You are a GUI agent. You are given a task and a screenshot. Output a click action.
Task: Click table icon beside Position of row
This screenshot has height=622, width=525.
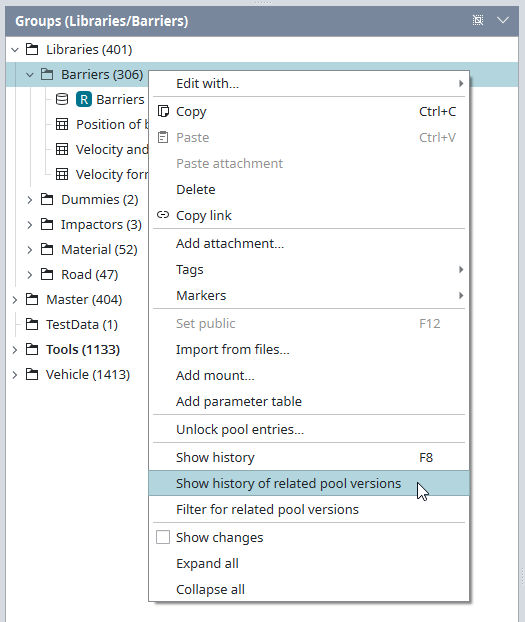pos(62,124)
